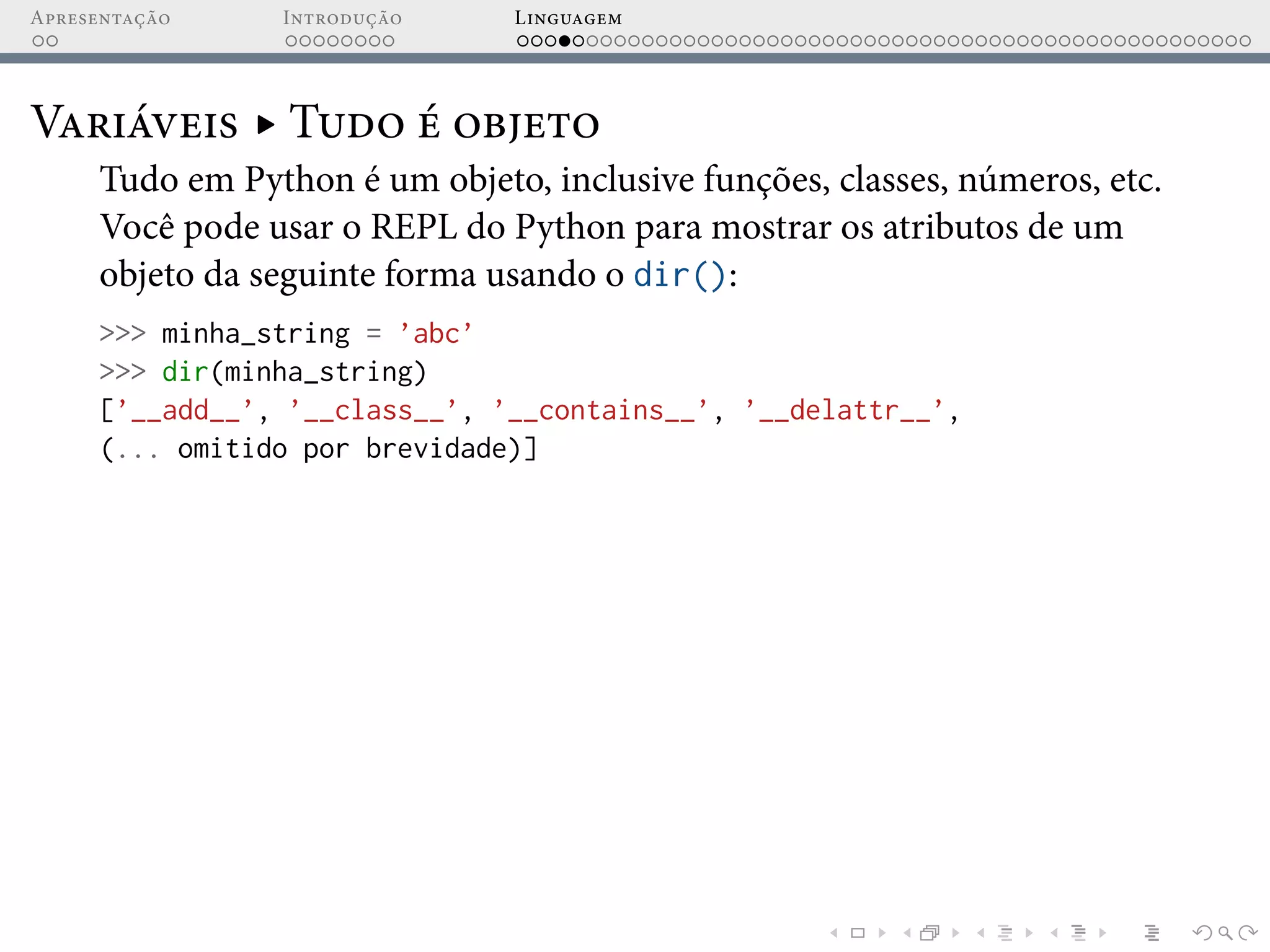Click the slide title 'Variáveis ▸ Tudo é objeto'
The image size is (1270, 952).
(x=316, y=122)
